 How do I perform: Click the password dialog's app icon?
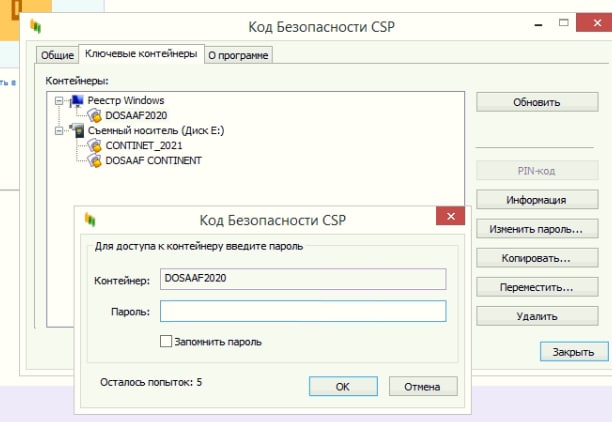[90, 219]
